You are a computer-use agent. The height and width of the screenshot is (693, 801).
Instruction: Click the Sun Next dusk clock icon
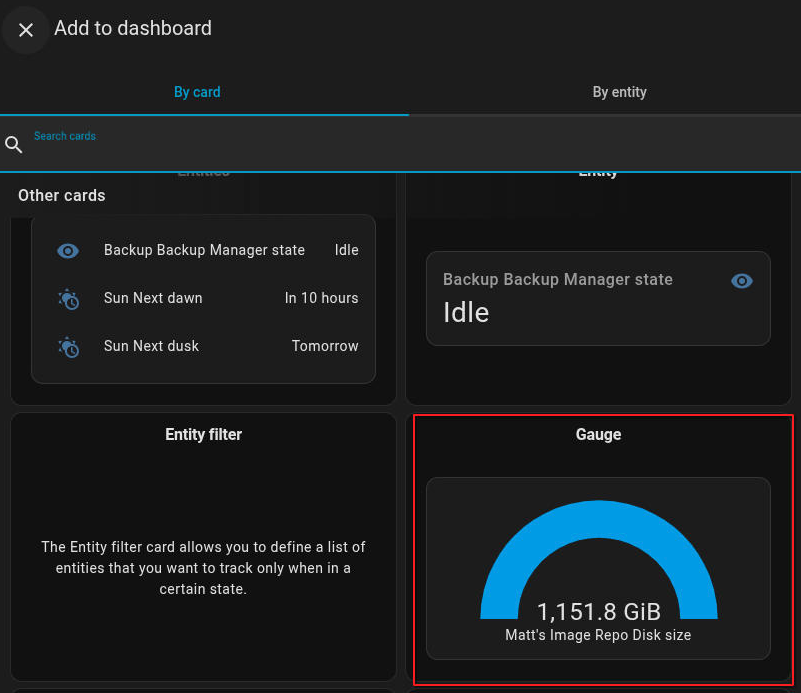tap(68, 347)
